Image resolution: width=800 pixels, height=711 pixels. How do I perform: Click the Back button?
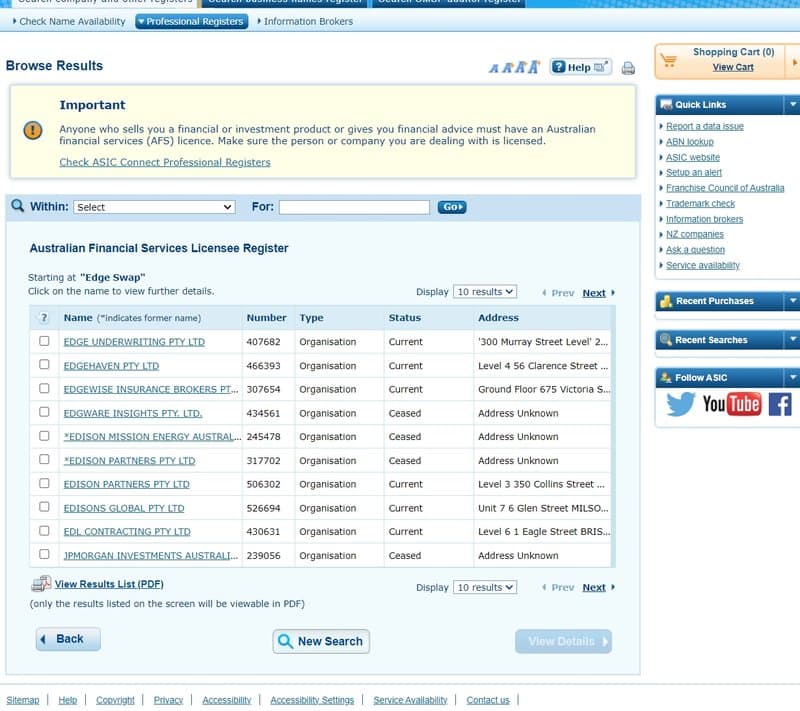(68, 639)
